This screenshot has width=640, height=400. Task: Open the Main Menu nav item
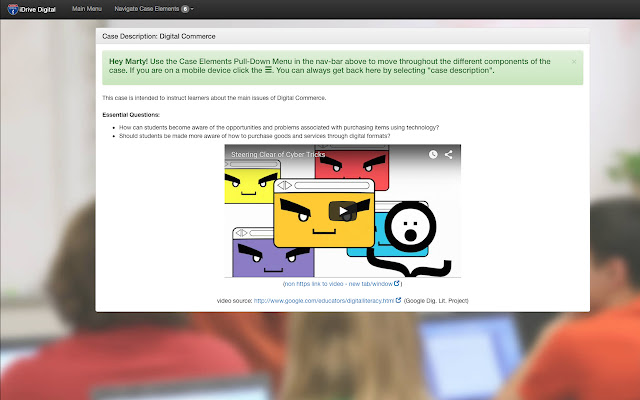click(87, 9)
